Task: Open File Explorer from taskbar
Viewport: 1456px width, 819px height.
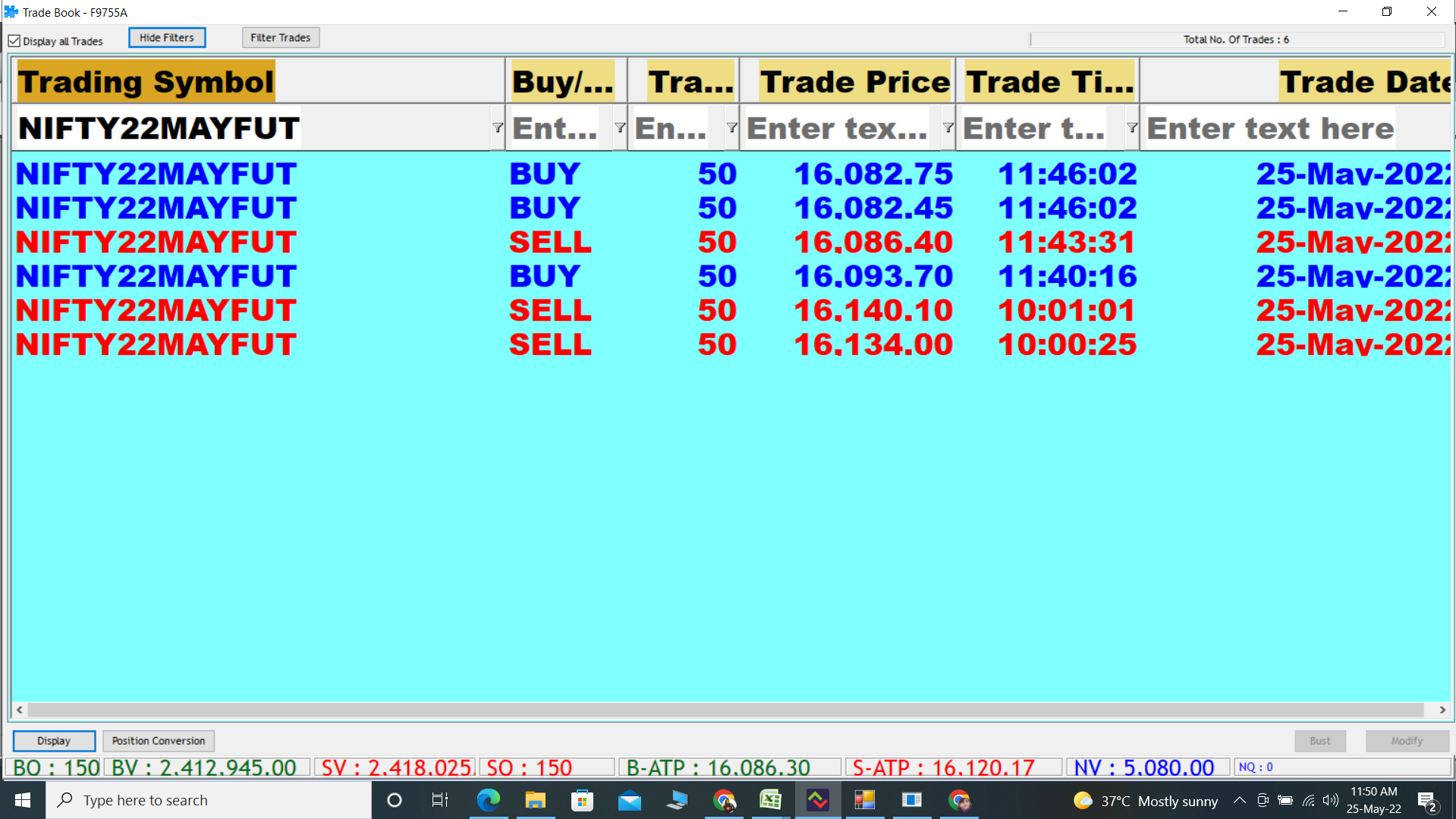Action: [535, 800]
